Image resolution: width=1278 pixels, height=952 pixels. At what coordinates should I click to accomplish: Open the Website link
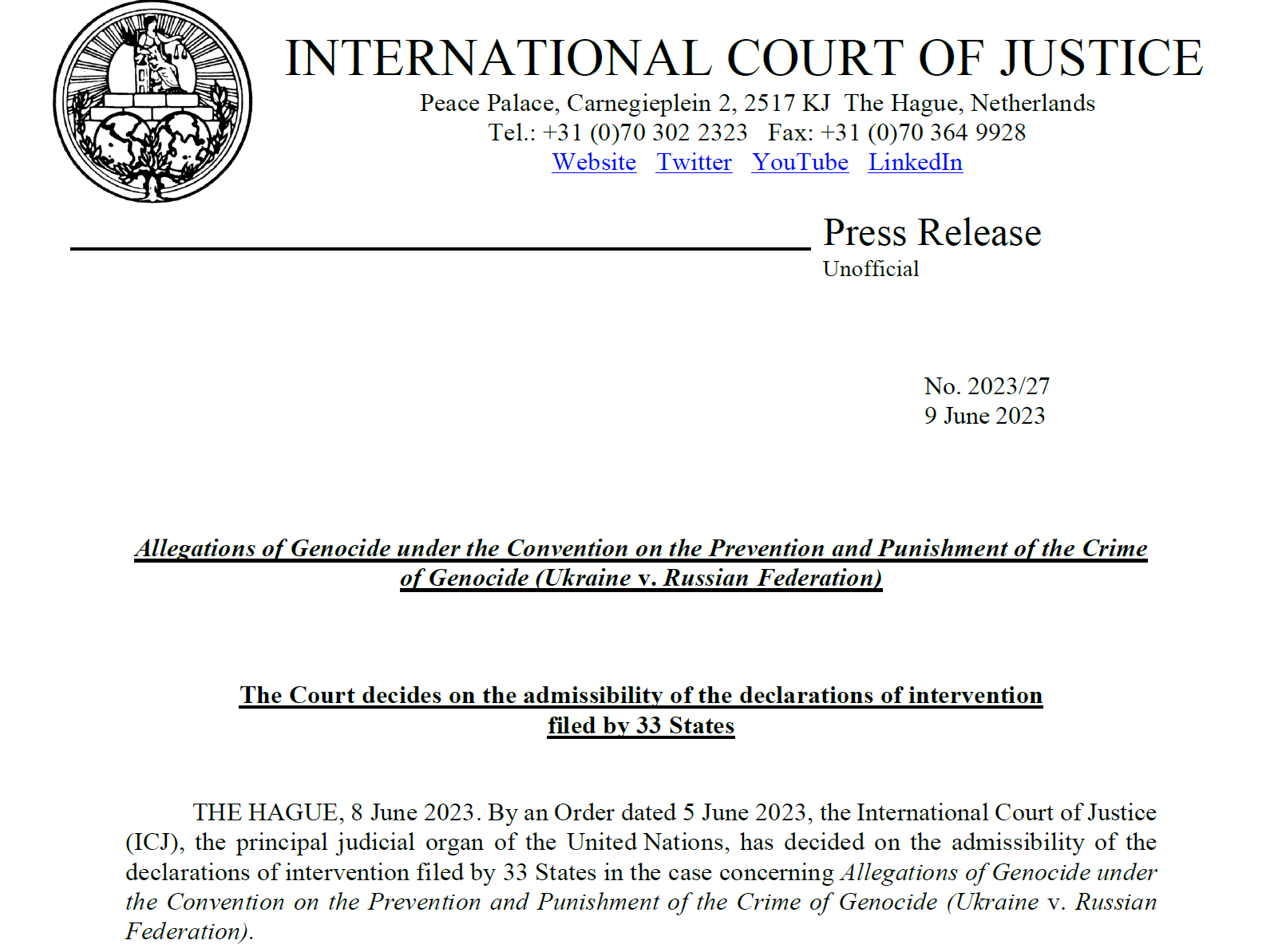point(594,162)
